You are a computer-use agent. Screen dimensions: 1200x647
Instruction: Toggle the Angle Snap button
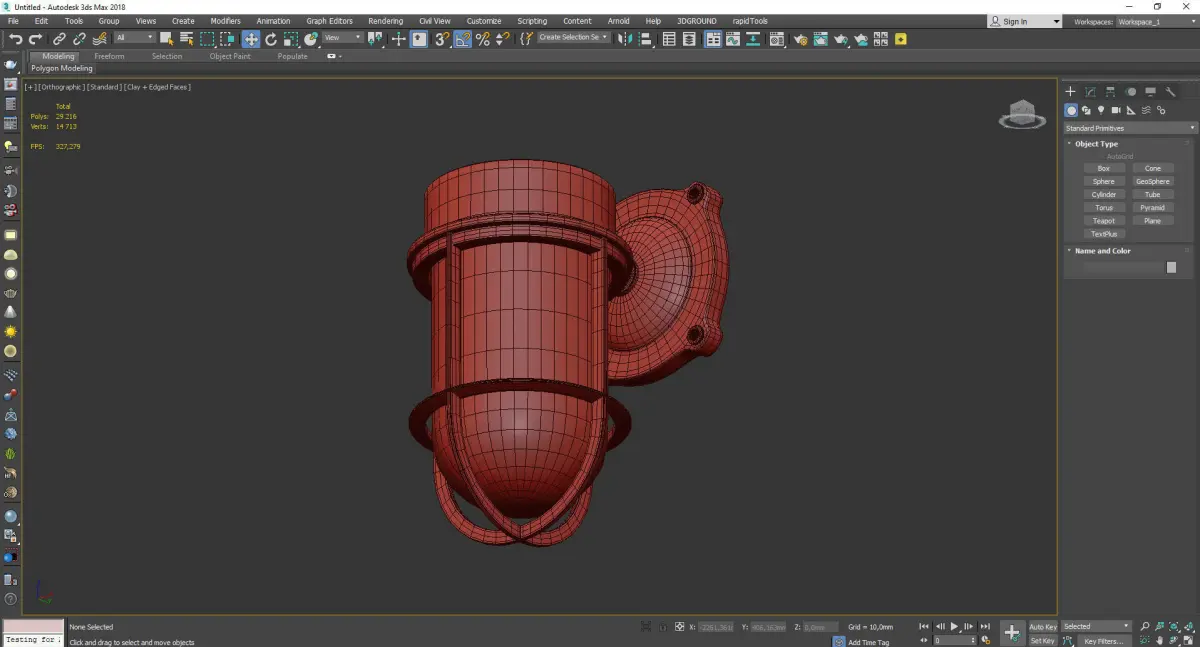click(x=462, y=39)
